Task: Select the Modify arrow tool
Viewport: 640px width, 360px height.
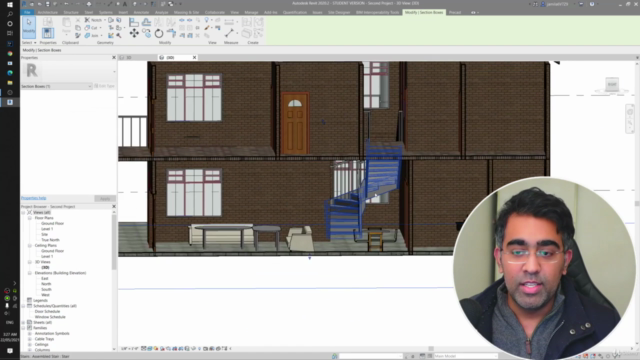Action: point(29,27)
